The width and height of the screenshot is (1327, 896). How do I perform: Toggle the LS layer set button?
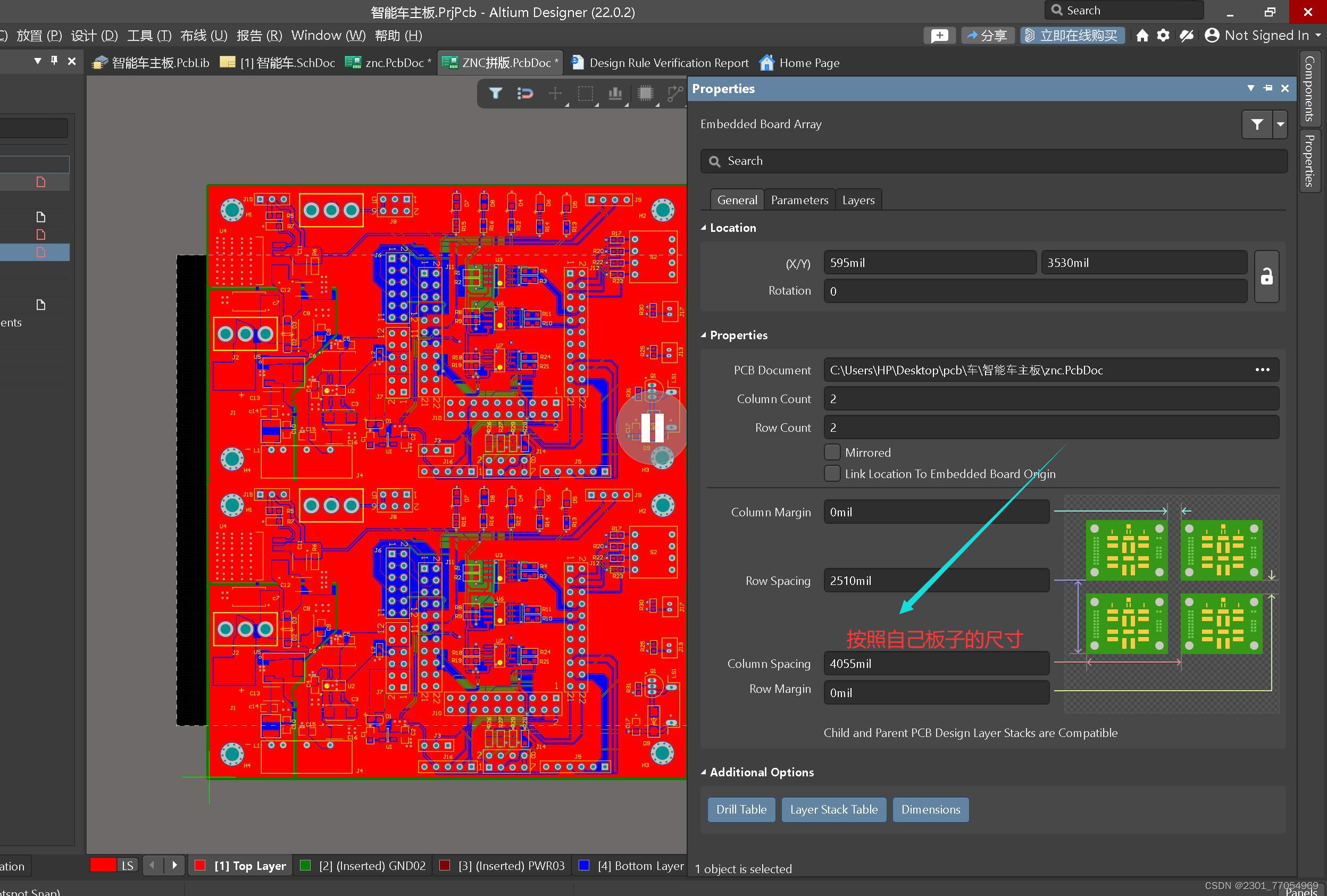pyautogui.click(x=127, y=865)
